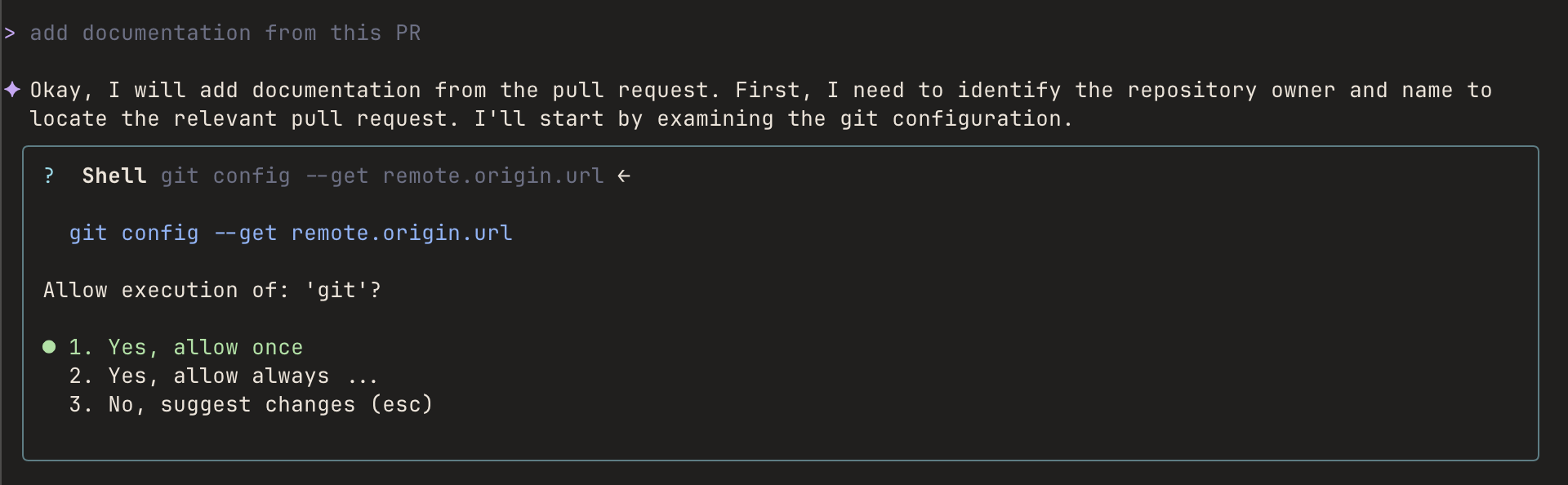
Task: Click the blue "remote.origin.url" argument
Action: pos(402,233)
